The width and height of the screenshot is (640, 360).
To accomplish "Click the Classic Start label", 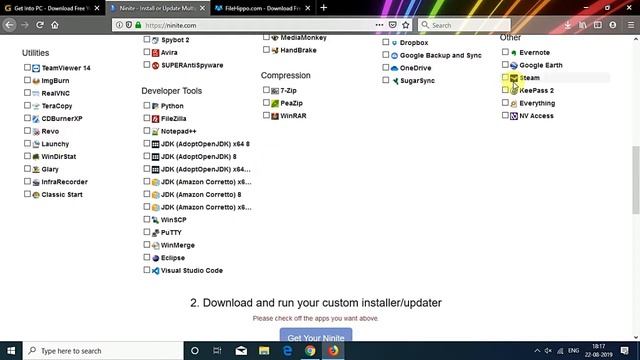I will (x=62, y=195).
